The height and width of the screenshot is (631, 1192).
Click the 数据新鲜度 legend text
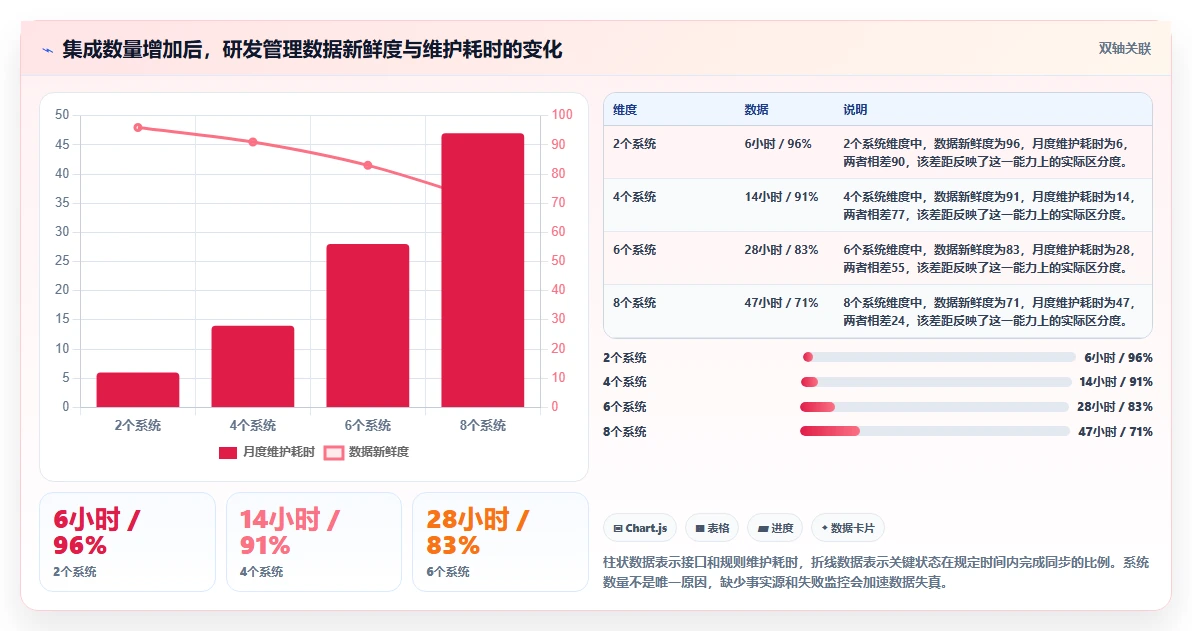[379, 452]
